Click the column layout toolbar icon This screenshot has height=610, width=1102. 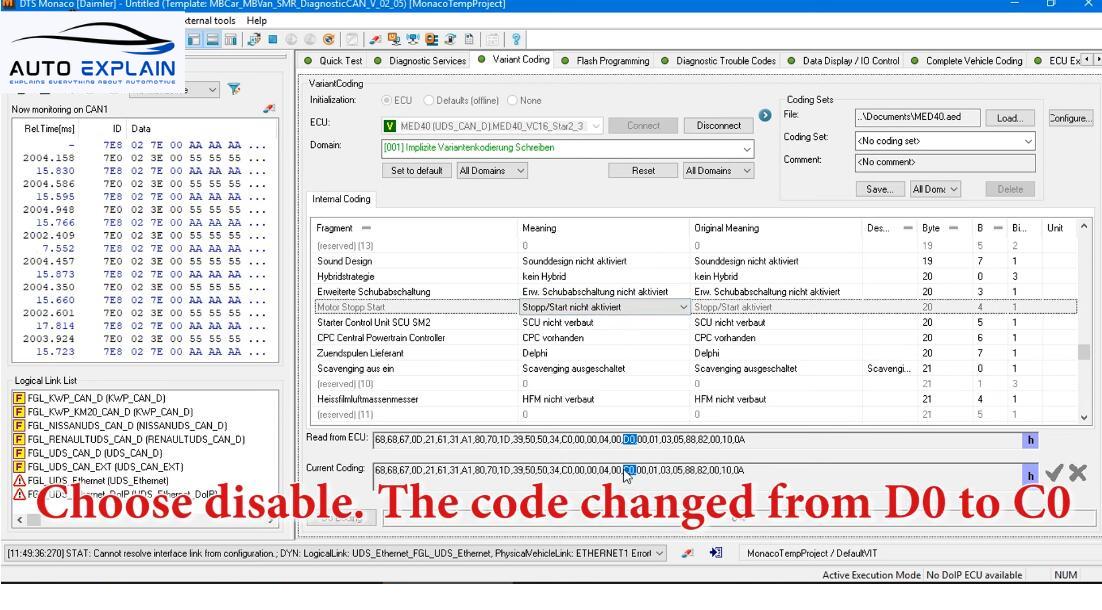[x=230, y=39]
